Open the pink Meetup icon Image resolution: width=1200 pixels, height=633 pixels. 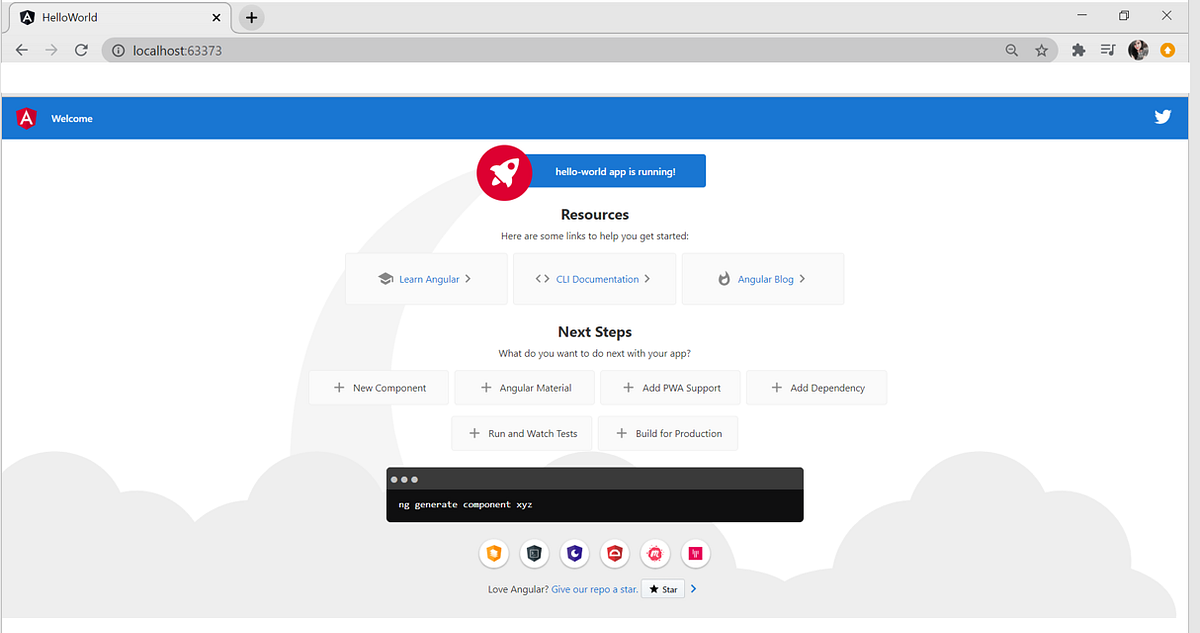click(x=654, y=553)
